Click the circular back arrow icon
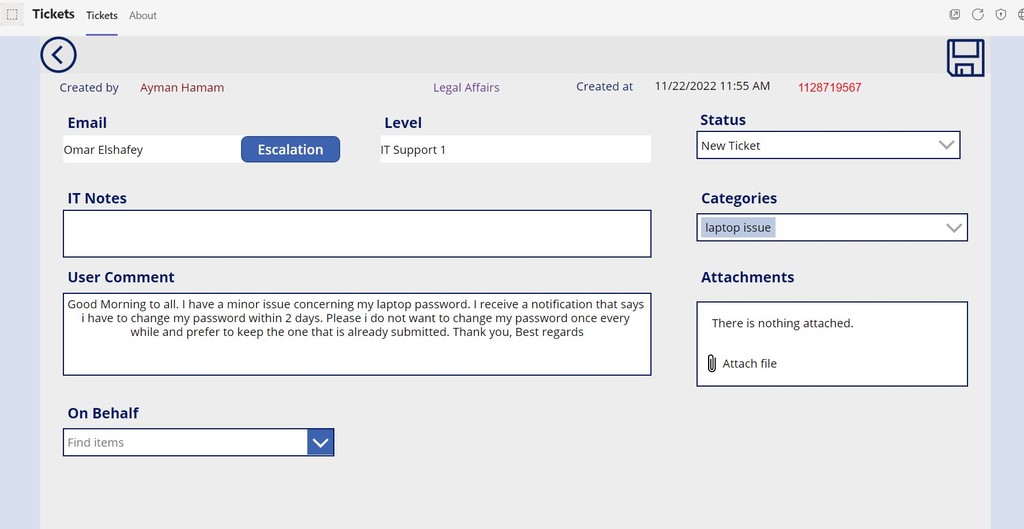1024x529 pixels. 58,55
